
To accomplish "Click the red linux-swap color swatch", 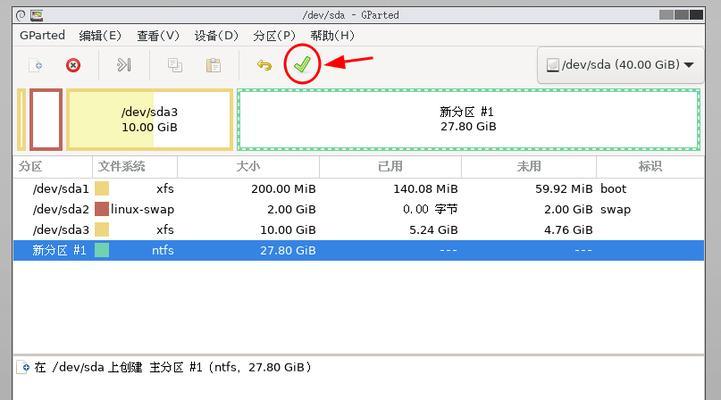I will 102,209.
